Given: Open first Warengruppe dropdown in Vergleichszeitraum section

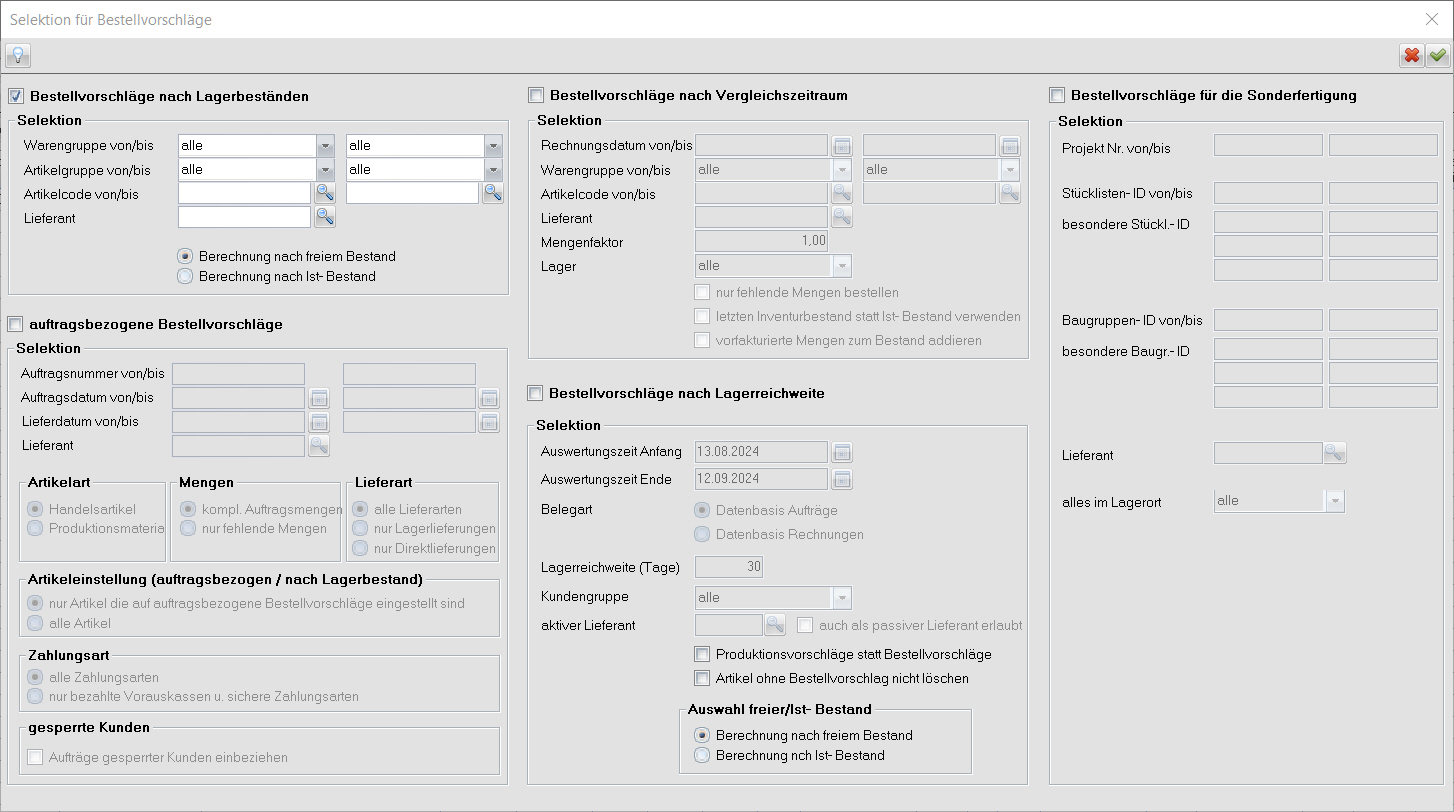Looking at the screenshot, I should tap(842, 170).
